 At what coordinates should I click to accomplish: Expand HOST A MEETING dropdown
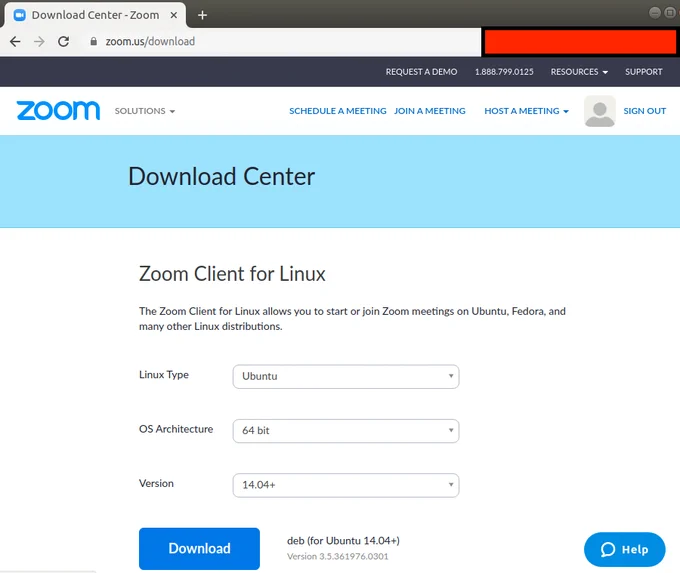click(526, 111)
